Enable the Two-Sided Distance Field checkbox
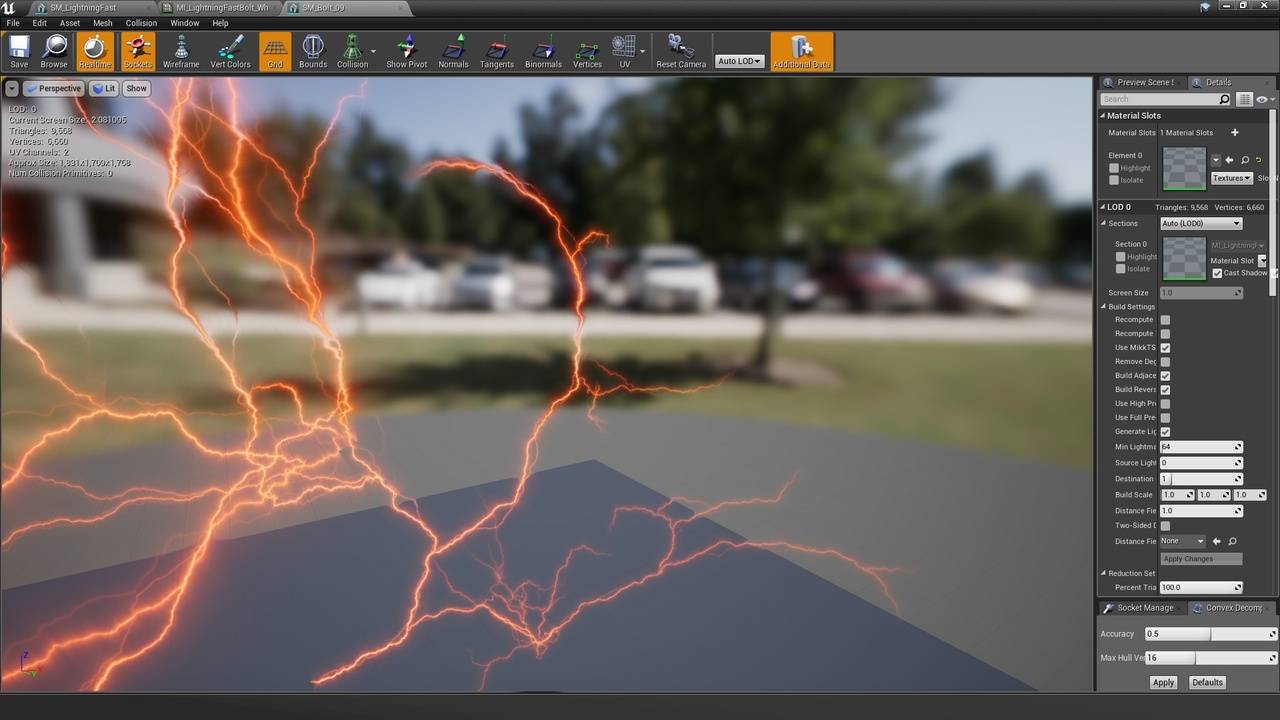Screen dimensions: 1280x720 click(x=1165, y=526)
